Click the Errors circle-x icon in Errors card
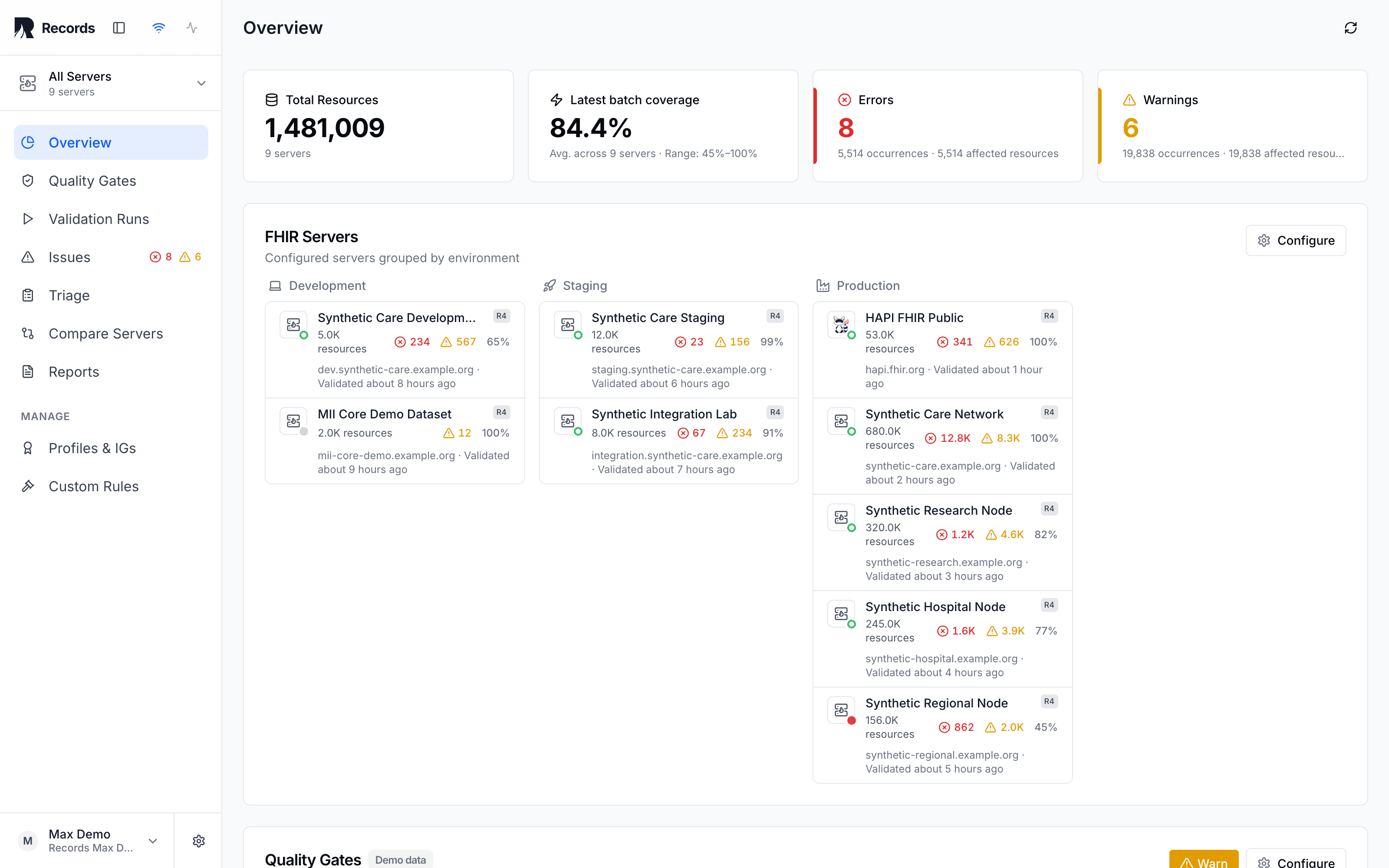Viewport: 1389px width, 868px height. pos(844,100)
